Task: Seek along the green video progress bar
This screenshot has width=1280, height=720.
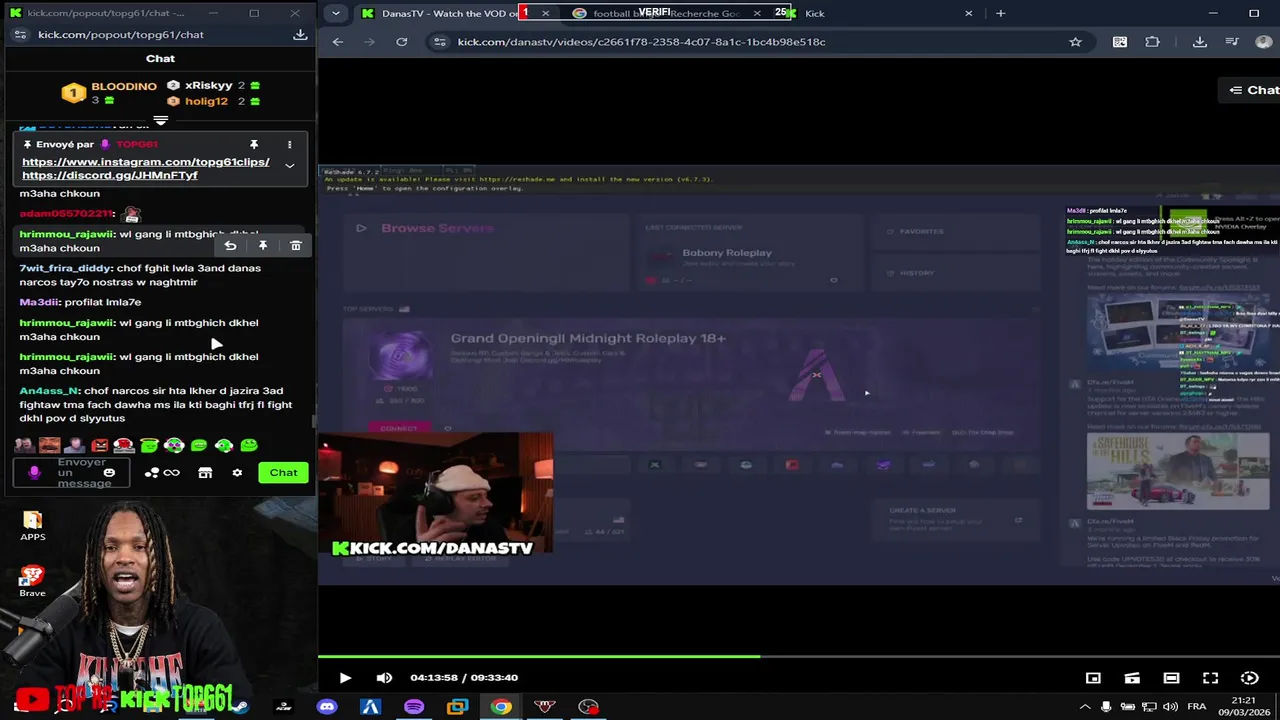Action: (798, 657)
